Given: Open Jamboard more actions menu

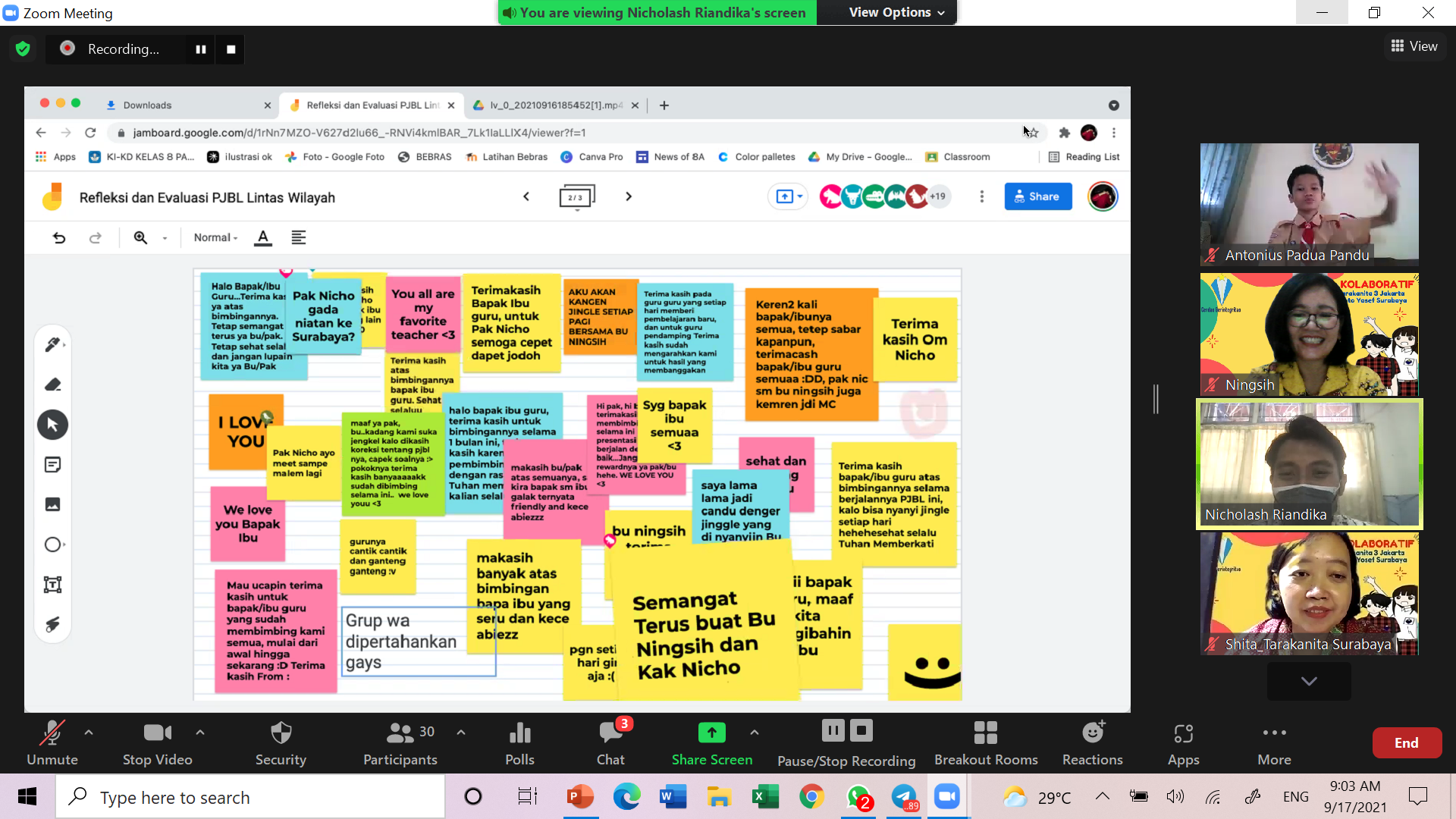Looking at the screenshot, I should tap(982, 196).
